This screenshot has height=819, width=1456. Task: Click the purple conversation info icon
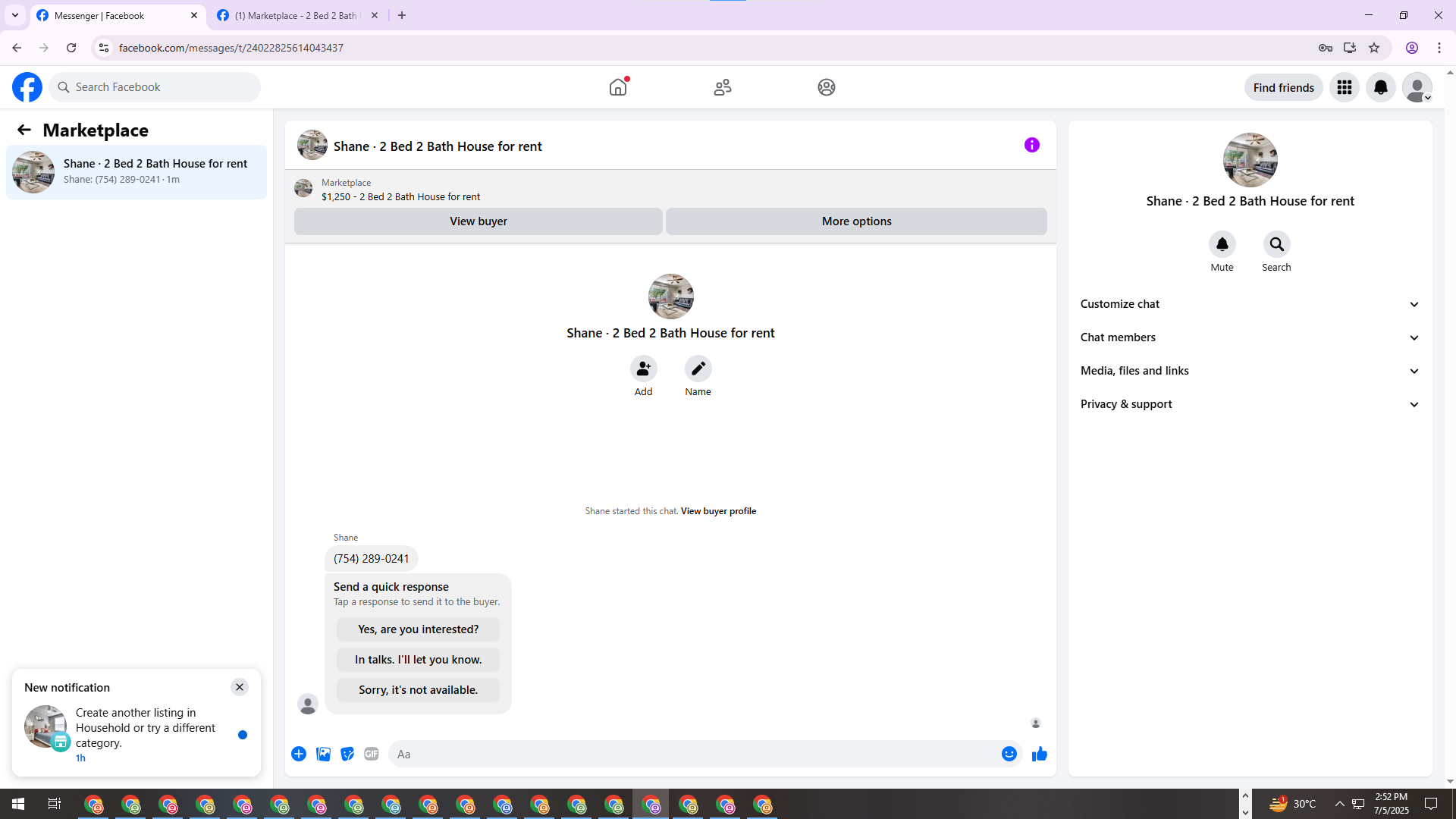[1031, 145]
